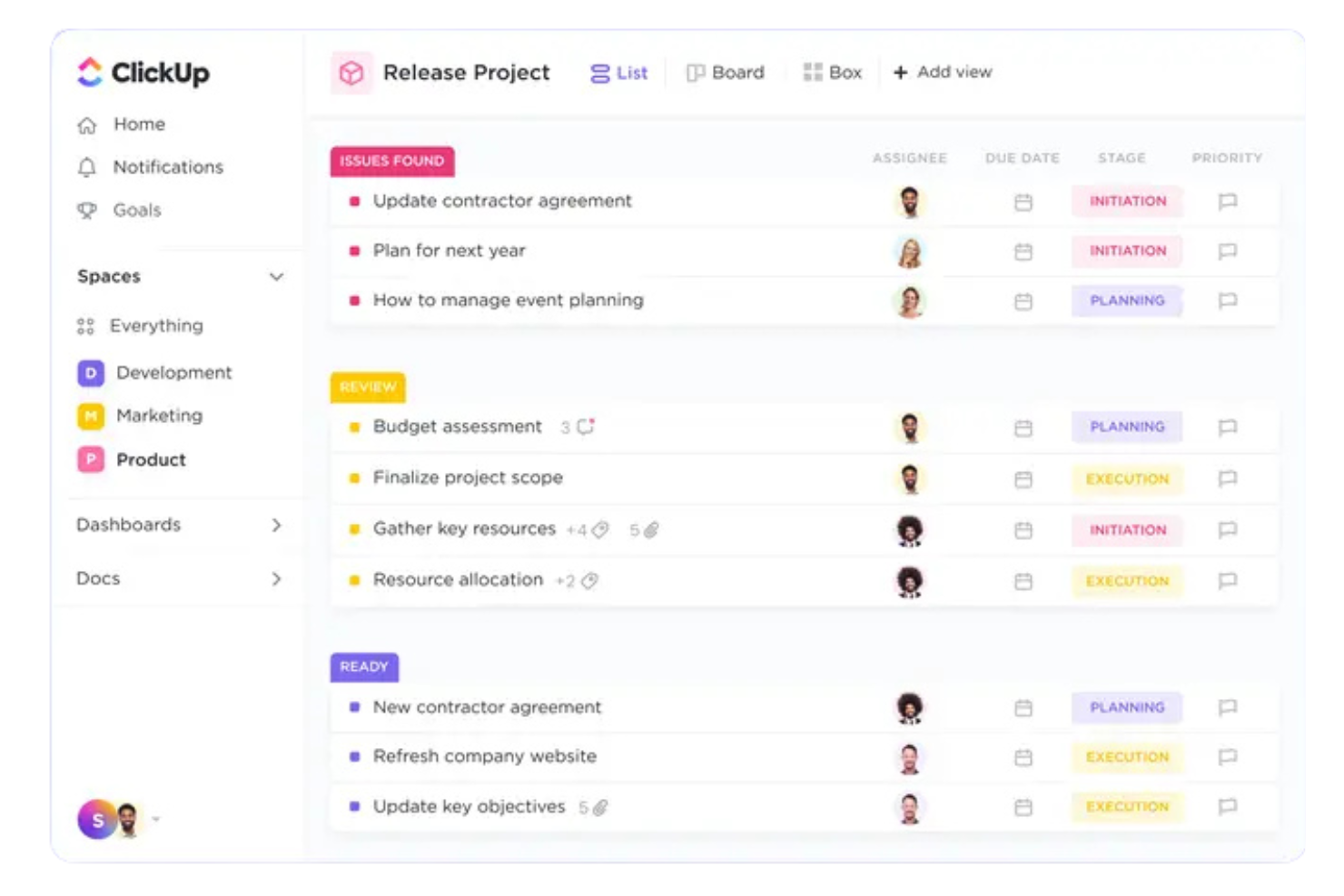Set due date for Gather key resources

[x=1023, y=529]
